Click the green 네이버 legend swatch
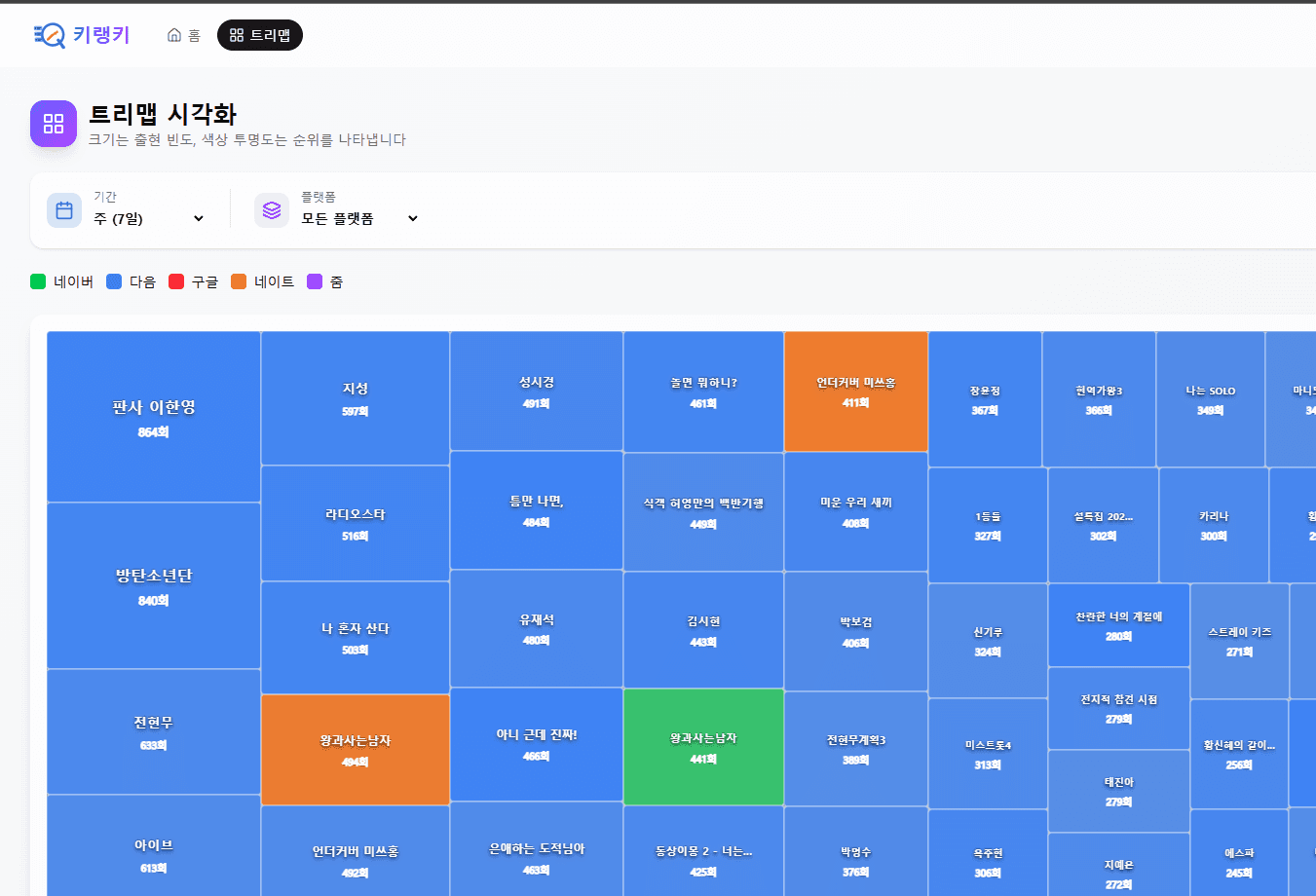The width and height of the screenshot is (1316, 896). click(x=38, y=281)
